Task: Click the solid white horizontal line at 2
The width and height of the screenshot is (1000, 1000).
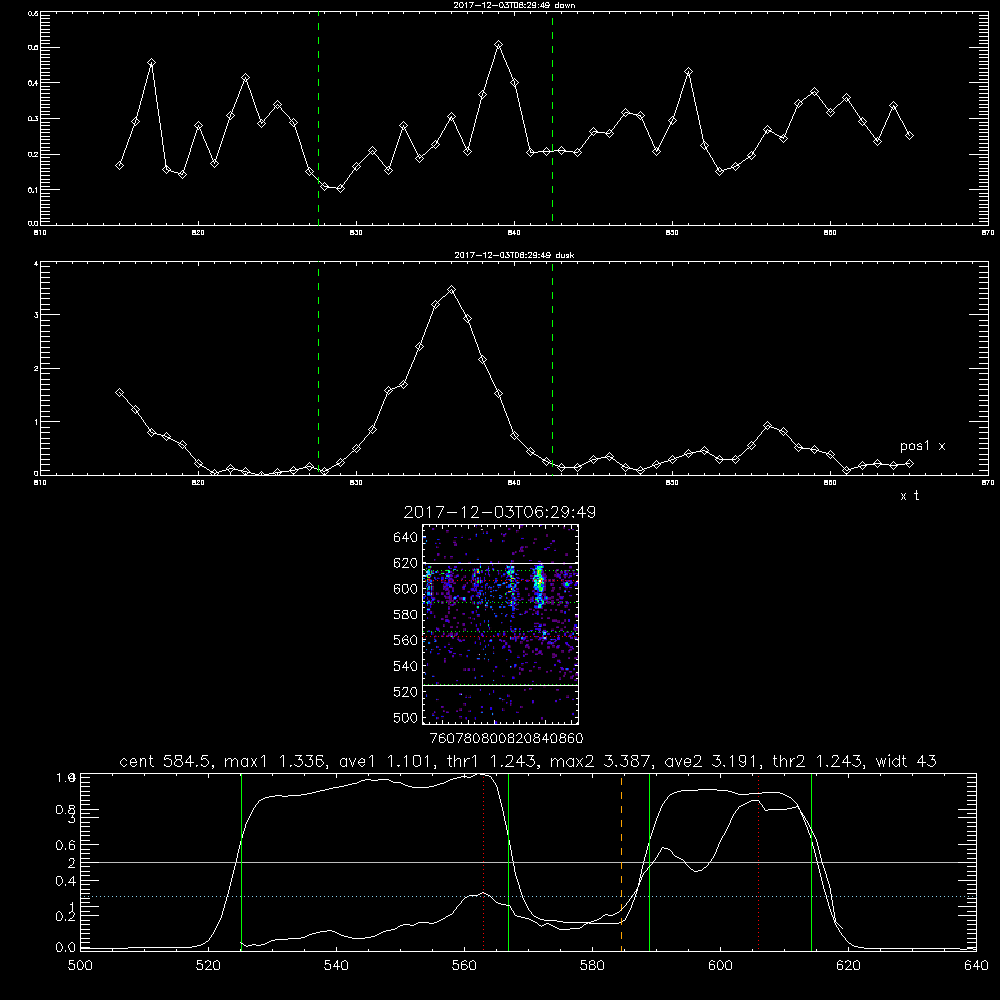Action: pos(528,862)
